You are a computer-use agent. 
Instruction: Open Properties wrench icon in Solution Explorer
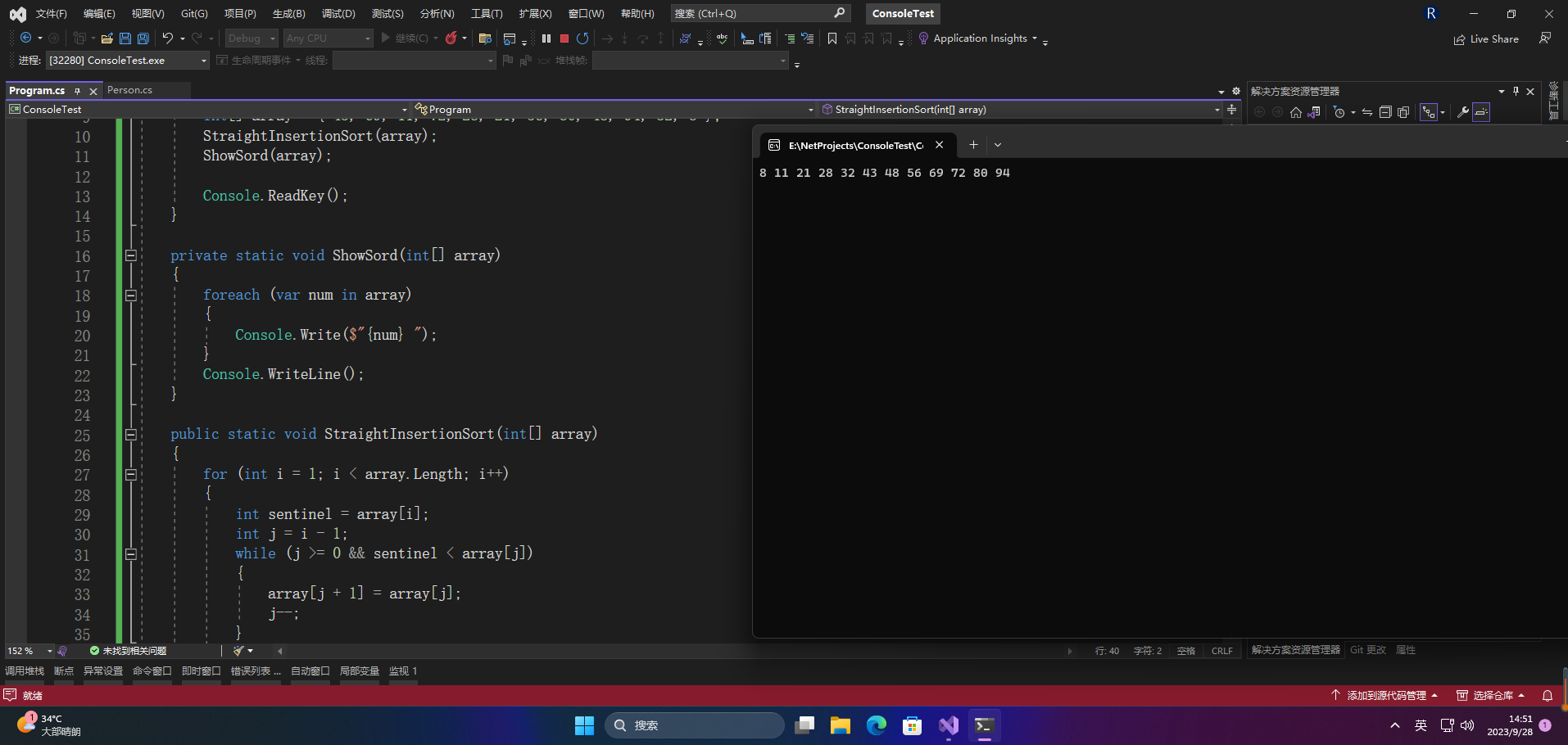tap(1463, 112)
